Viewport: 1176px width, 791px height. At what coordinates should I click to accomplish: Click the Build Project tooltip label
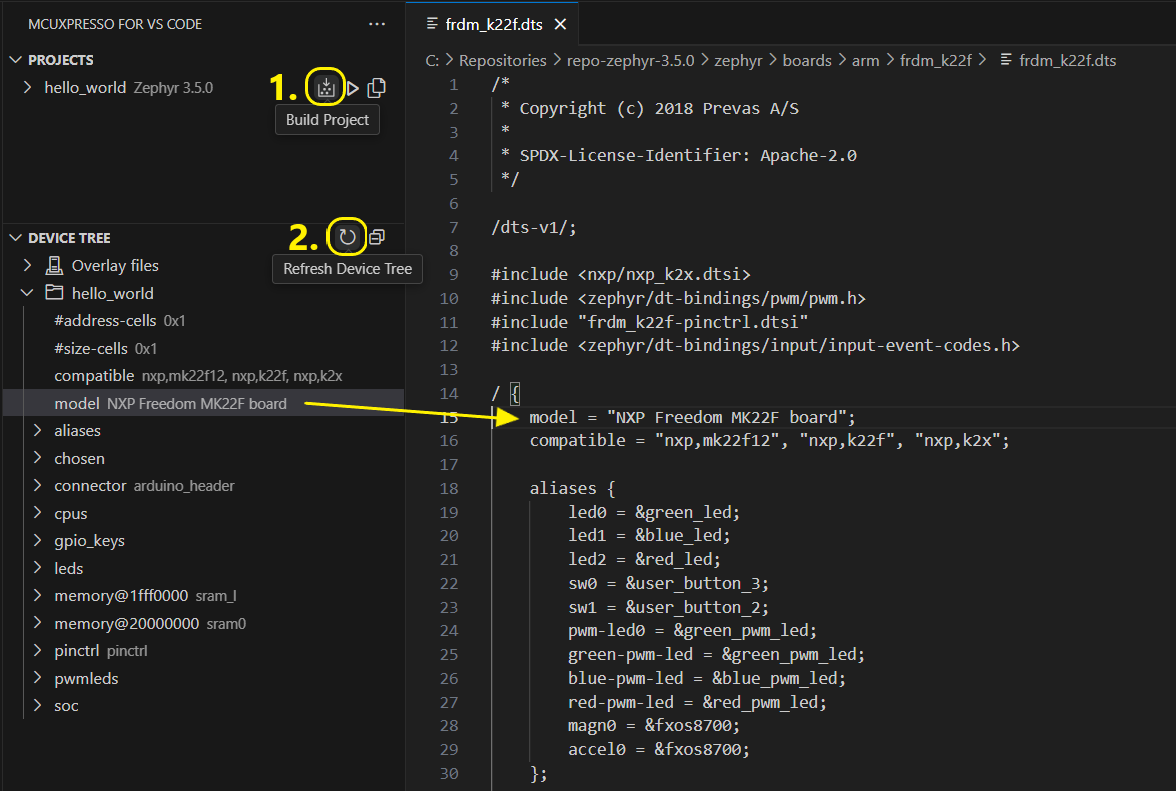tap(327, 119)
